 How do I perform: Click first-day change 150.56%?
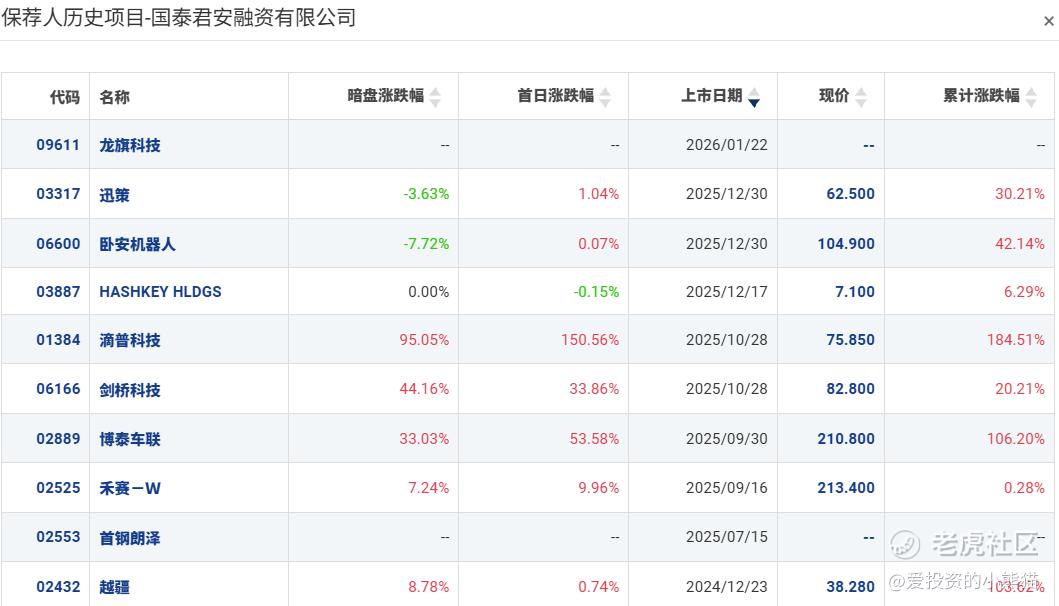coord(590,340)
